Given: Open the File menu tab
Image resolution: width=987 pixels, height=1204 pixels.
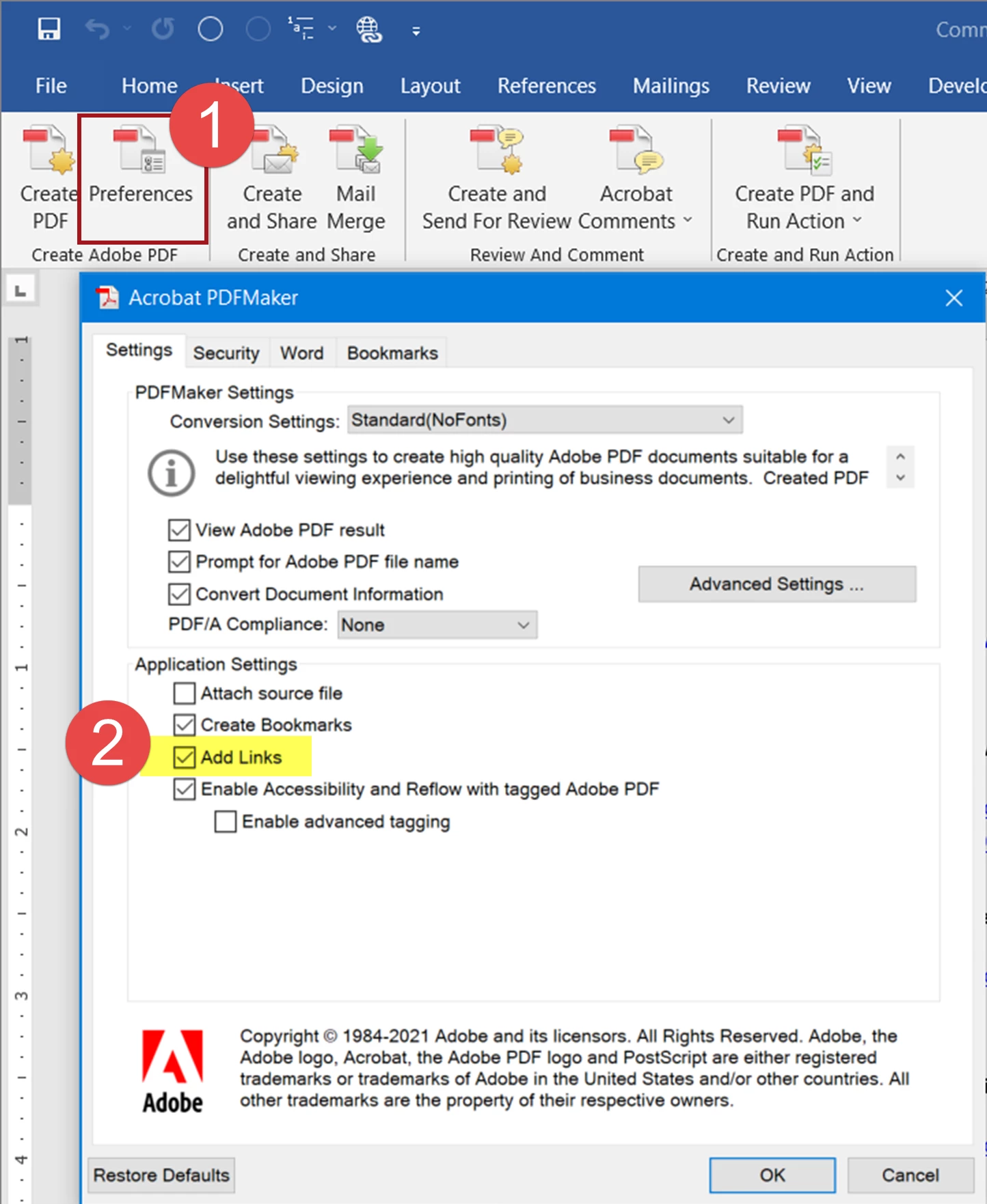Looking at the screenshot, I should (51, 86).
